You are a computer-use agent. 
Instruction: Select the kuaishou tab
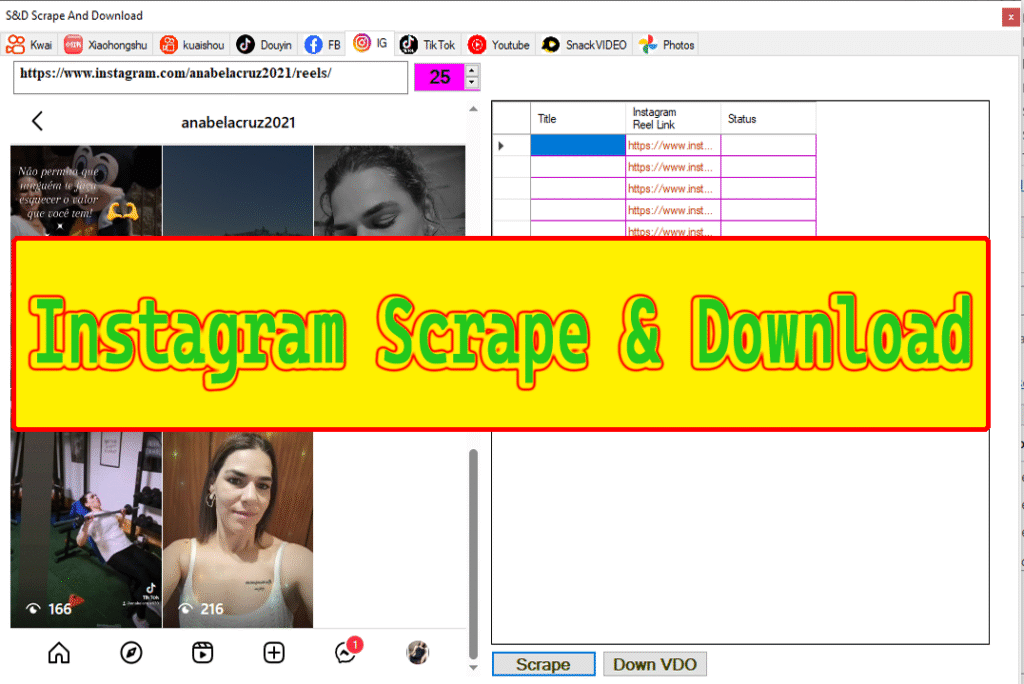tap(192, 44)
